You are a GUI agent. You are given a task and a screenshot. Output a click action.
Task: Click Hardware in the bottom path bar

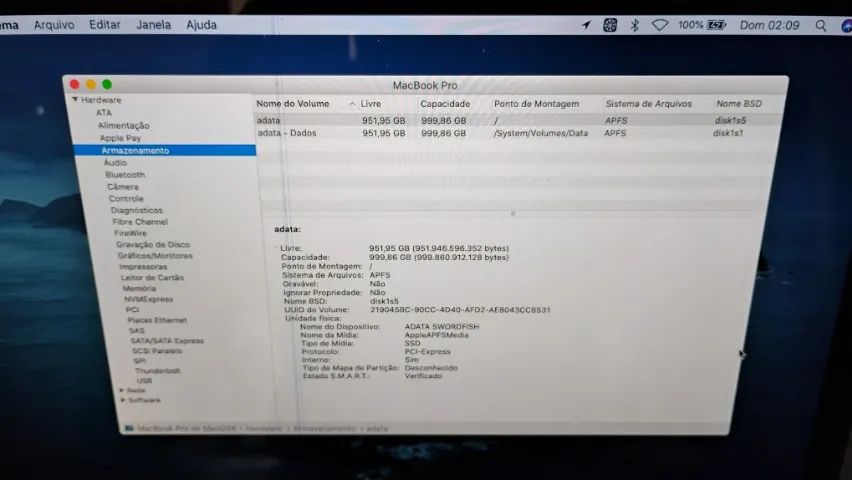point(264,428)
